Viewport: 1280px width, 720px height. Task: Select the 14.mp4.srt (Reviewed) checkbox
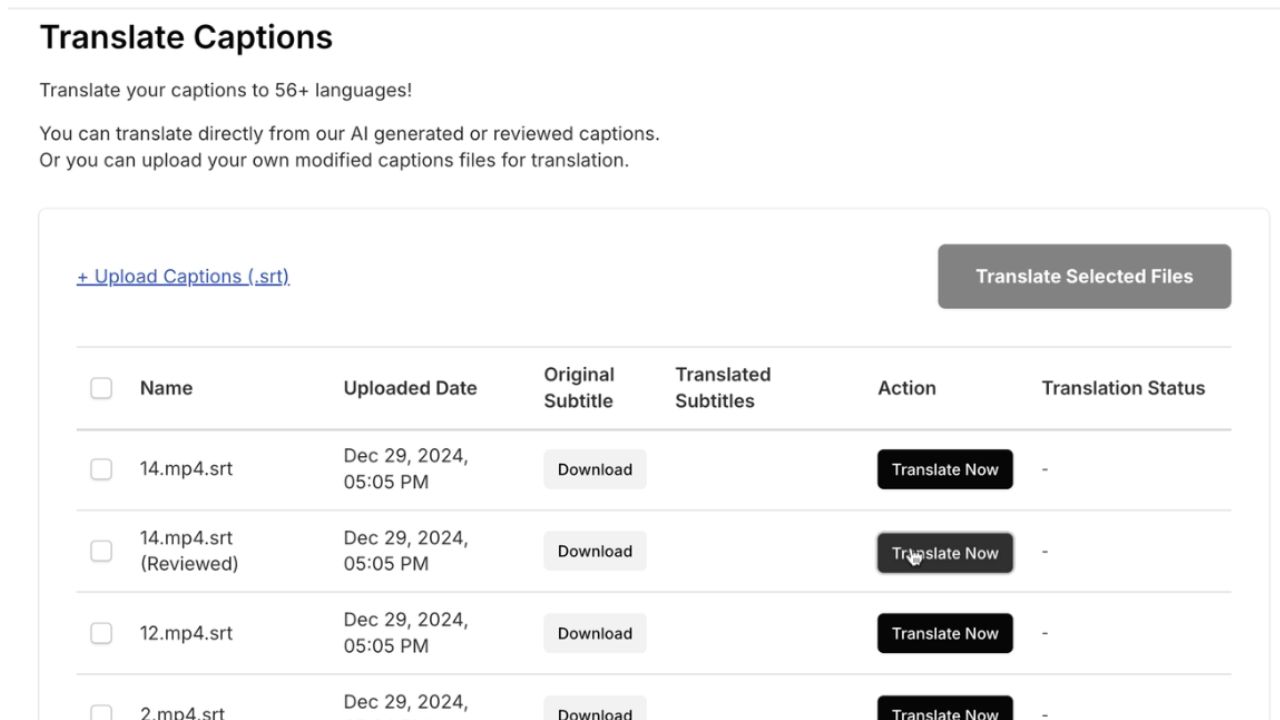(101, 551)
